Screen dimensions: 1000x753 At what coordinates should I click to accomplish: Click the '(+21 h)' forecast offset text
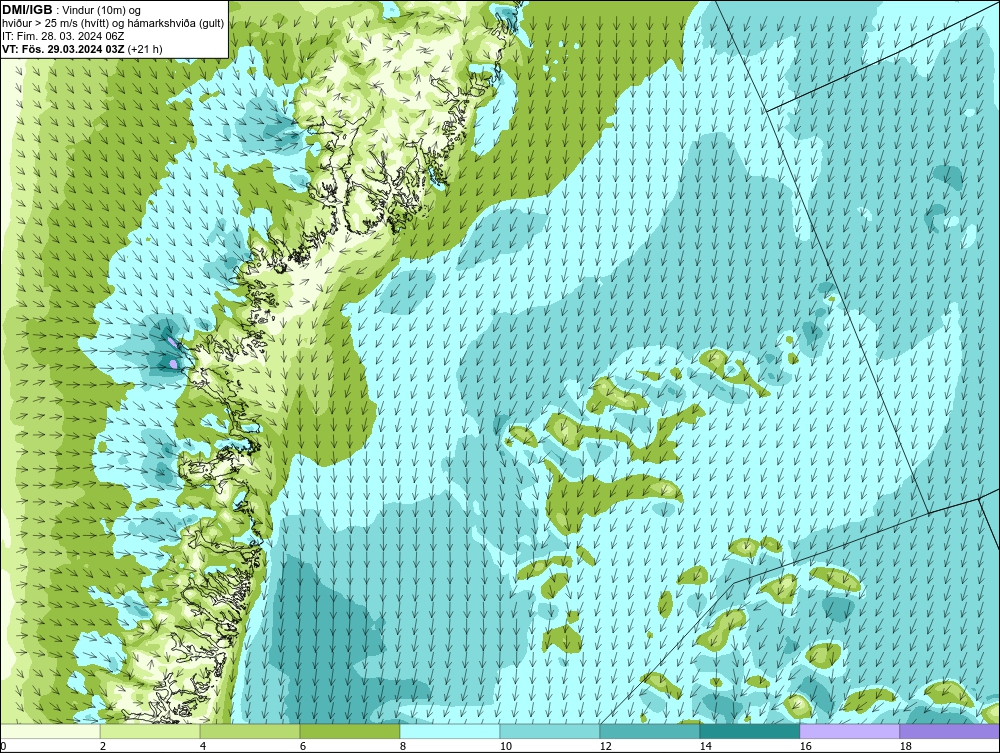coord(145,49)
